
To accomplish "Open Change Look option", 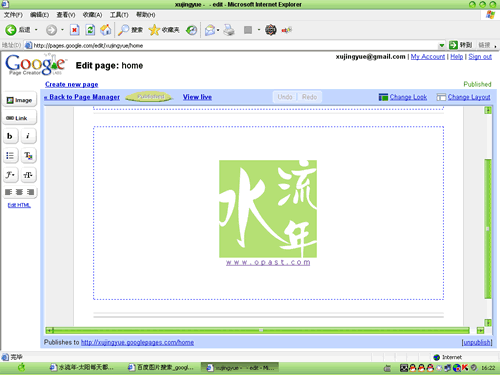I will pos(403,97).
